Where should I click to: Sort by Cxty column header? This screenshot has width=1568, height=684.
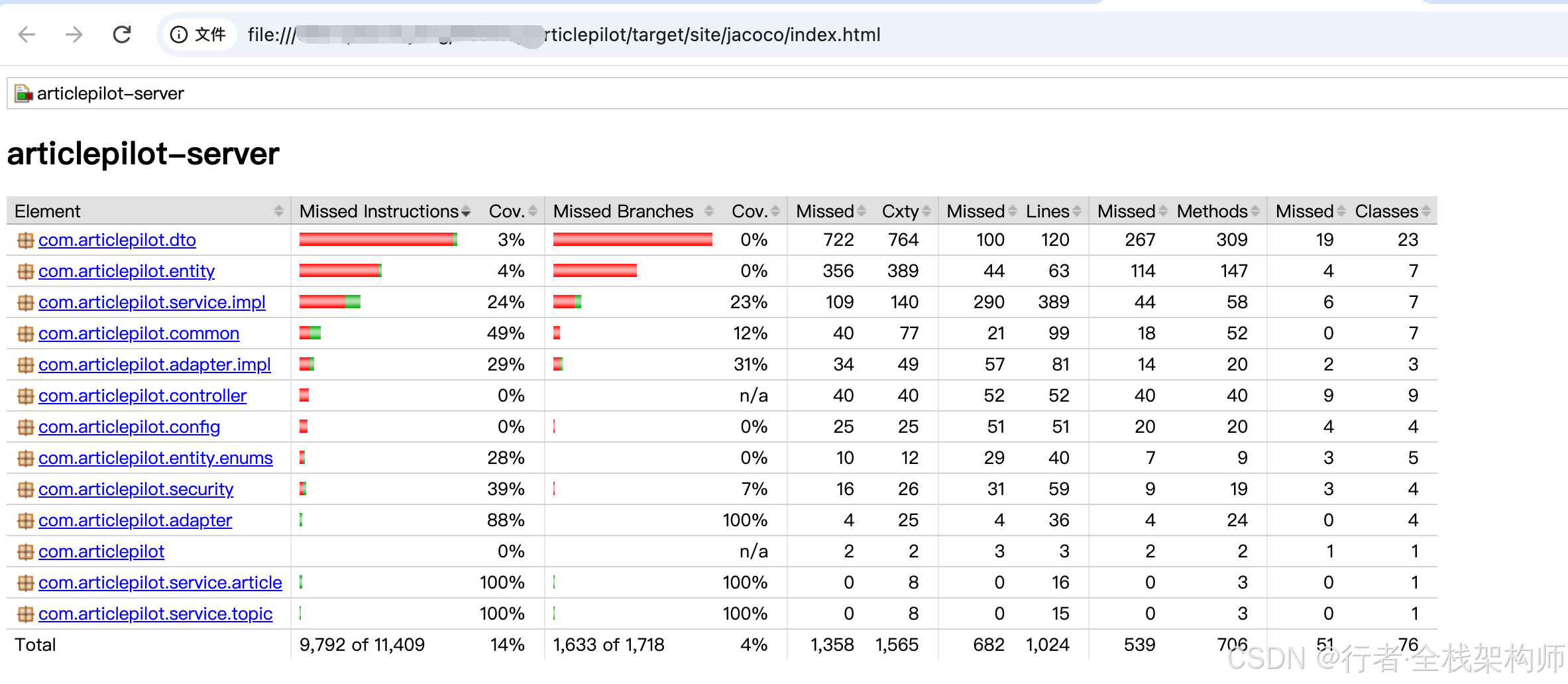[x=905, y=211]
